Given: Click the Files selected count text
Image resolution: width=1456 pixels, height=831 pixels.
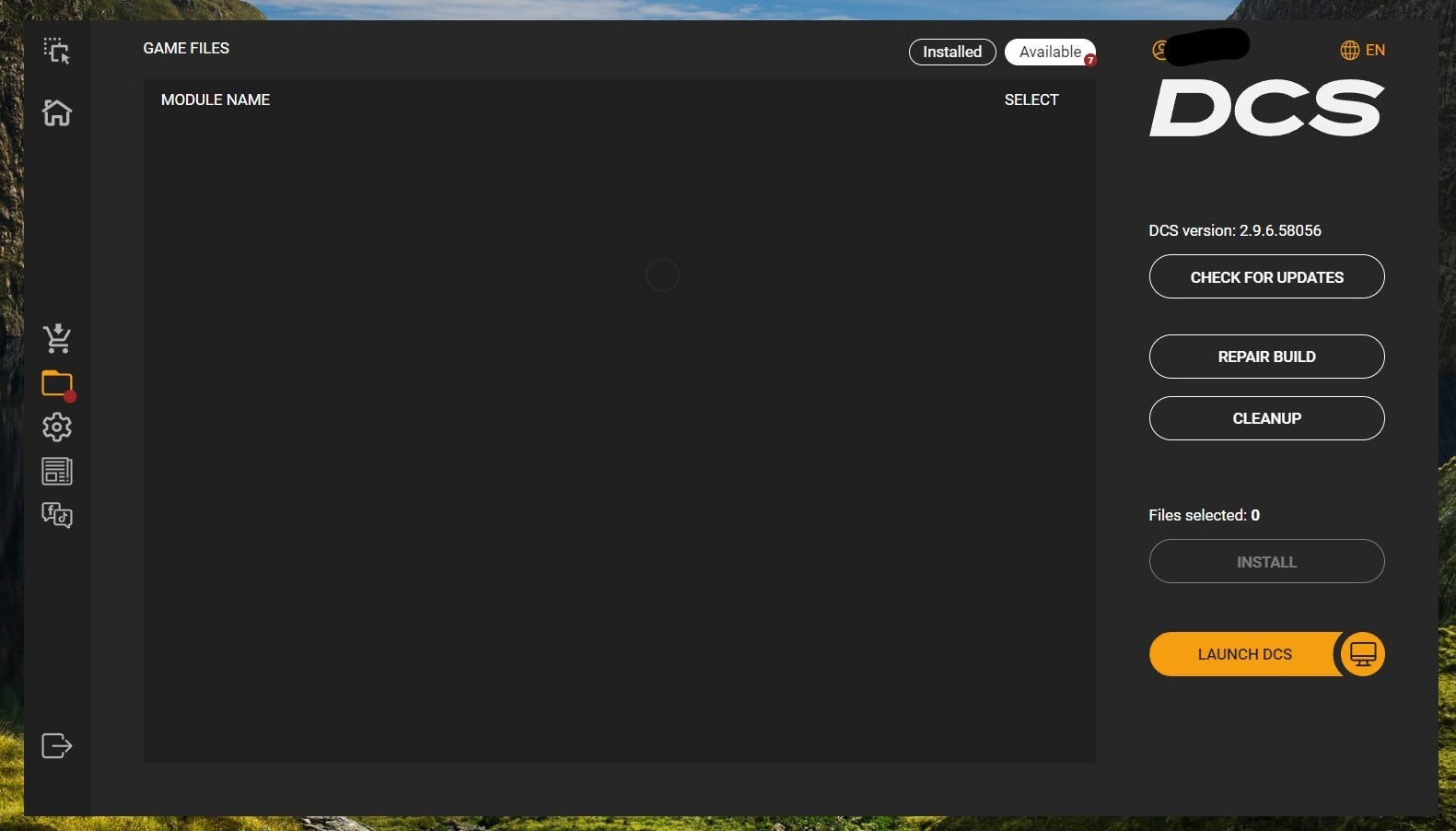Looking at the screenshot, I should tap(1204, 515).
